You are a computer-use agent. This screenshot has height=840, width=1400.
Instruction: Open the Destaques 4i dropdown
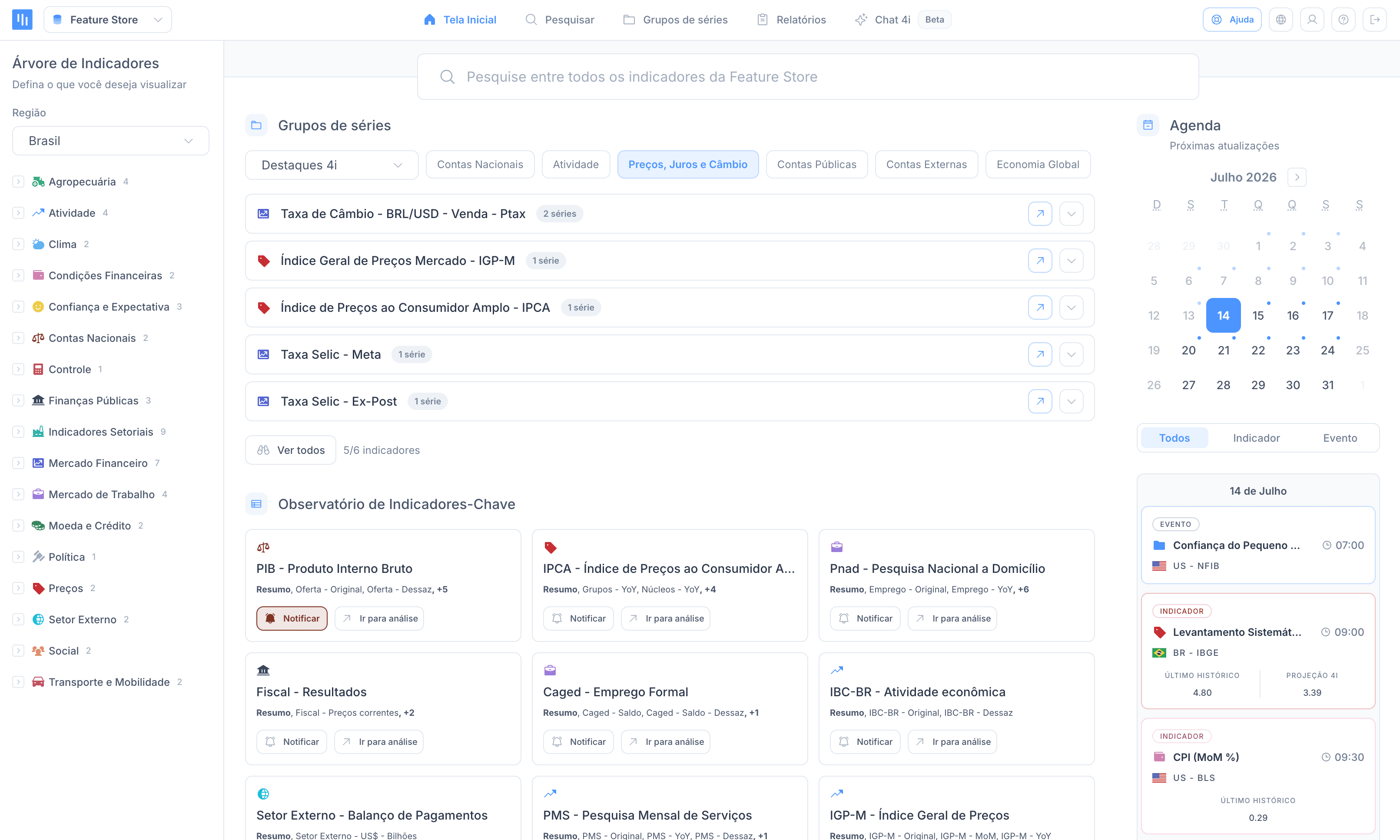point(332,165)
